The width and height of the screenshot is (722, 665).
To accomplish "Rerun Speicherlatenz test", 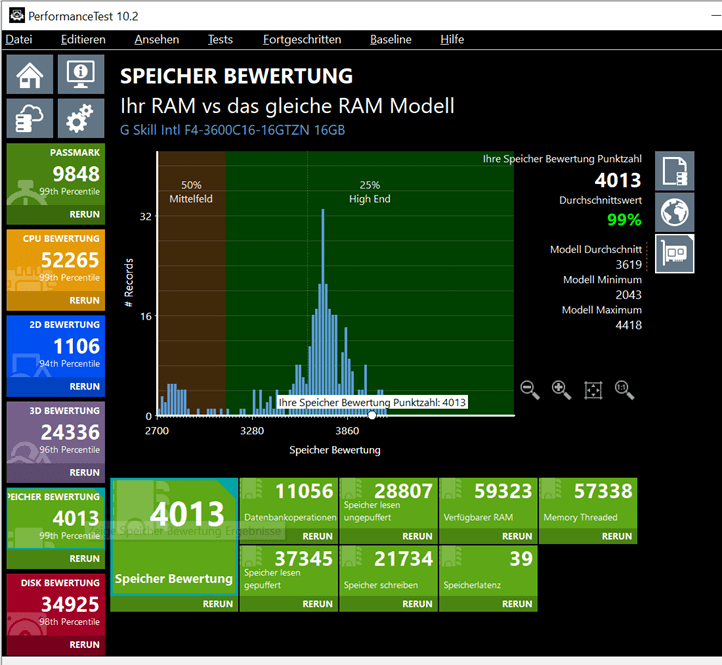I will point(517,604).
